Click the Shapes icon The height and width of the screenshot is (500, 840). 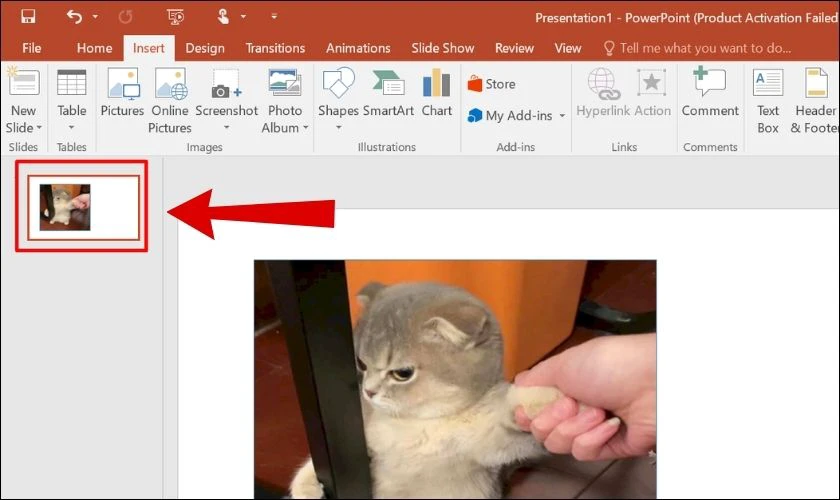pyautogui.click(x=338, y=83)
